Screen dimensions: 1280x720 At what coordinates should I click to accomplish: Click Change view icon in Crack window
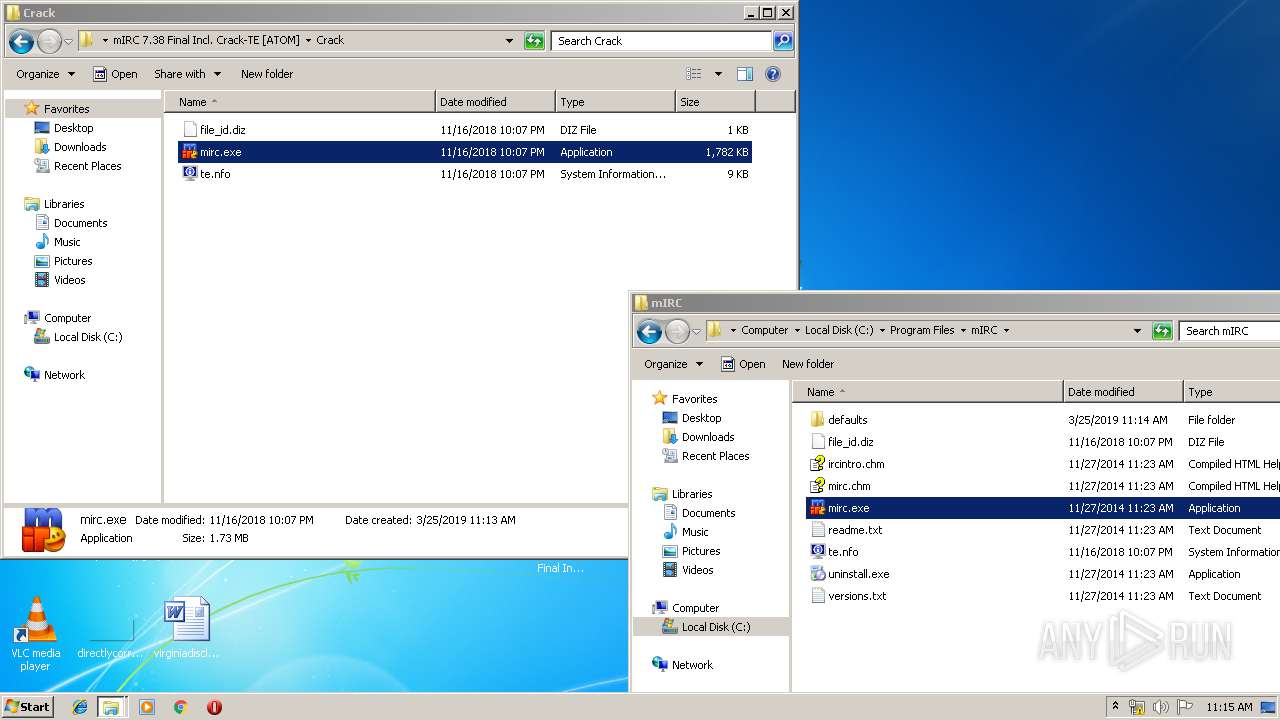tap(694, 74)
